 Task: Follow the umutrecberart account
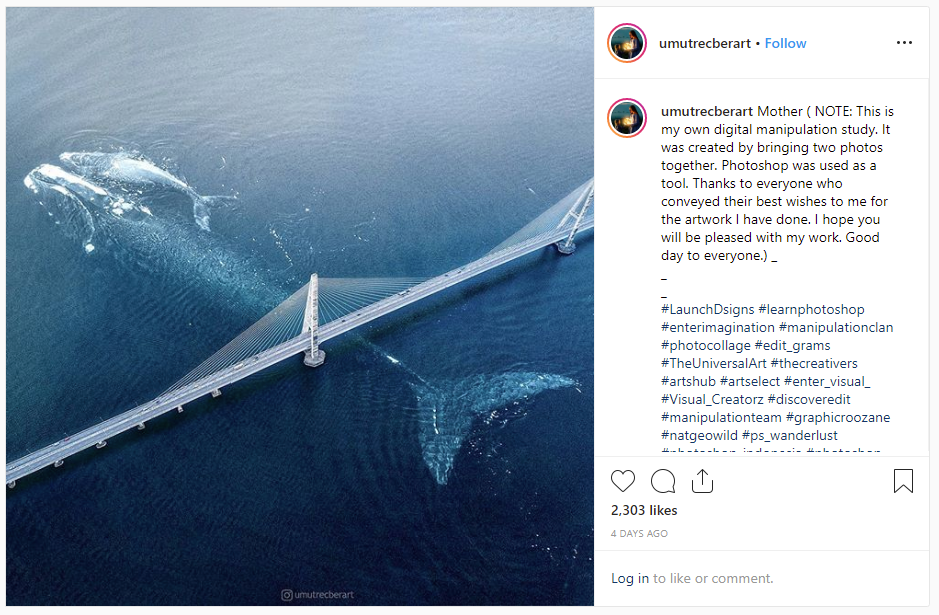coord(785,43)
